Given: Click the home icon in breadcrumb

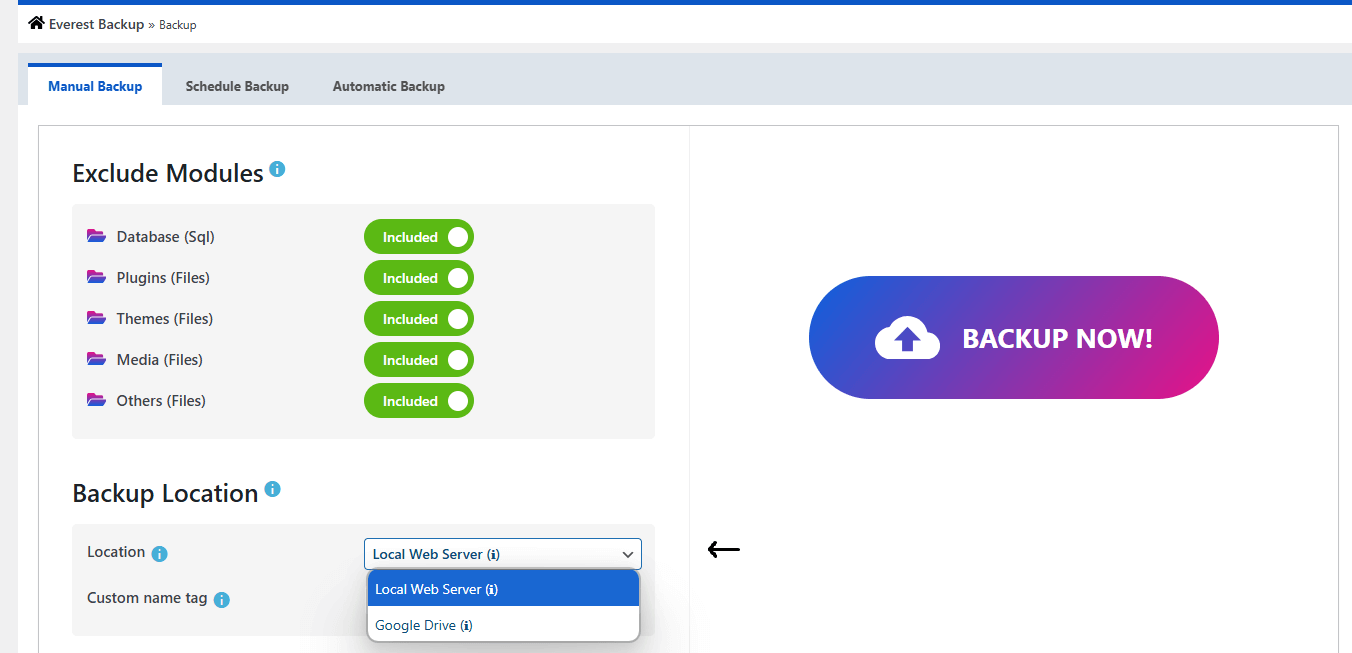Looking at the screenshot, I should [36, 23].
